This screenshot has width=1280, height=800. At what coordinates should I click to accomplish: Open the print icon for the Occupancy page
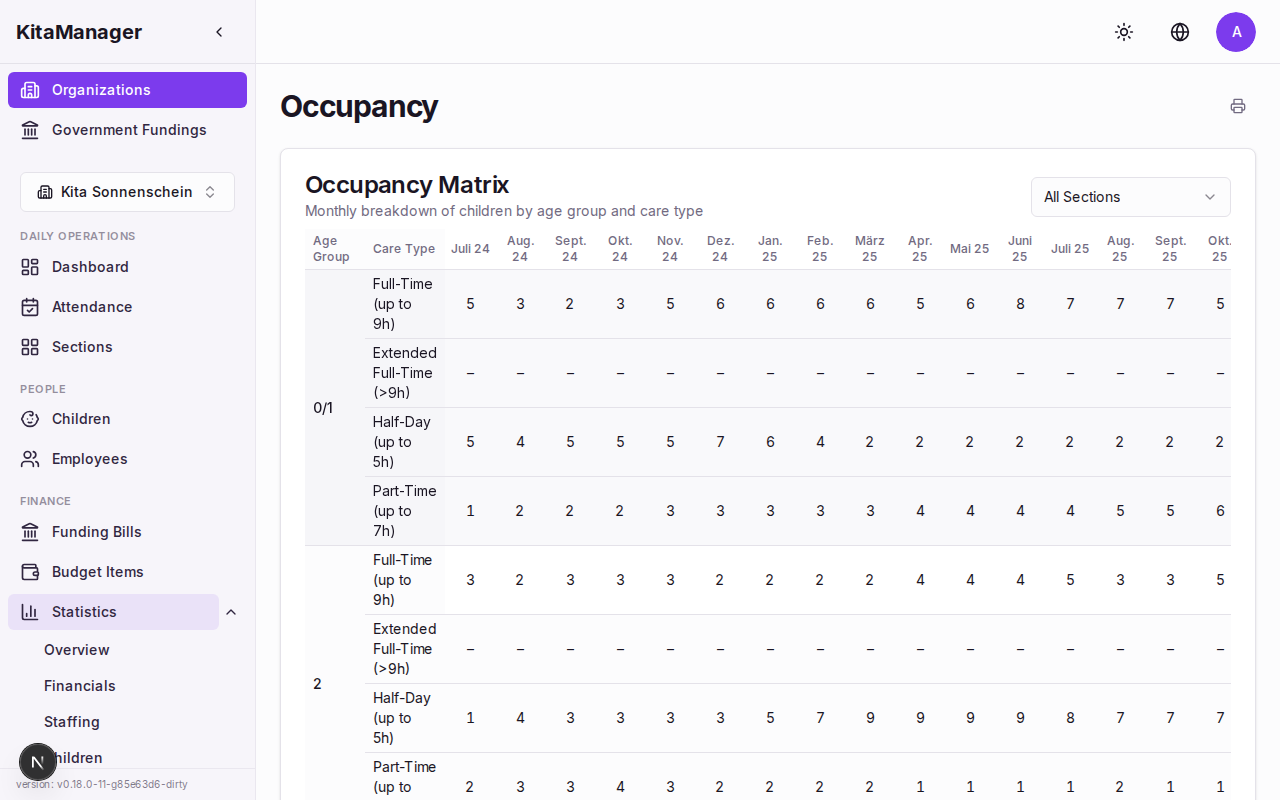click(1238, 105)
